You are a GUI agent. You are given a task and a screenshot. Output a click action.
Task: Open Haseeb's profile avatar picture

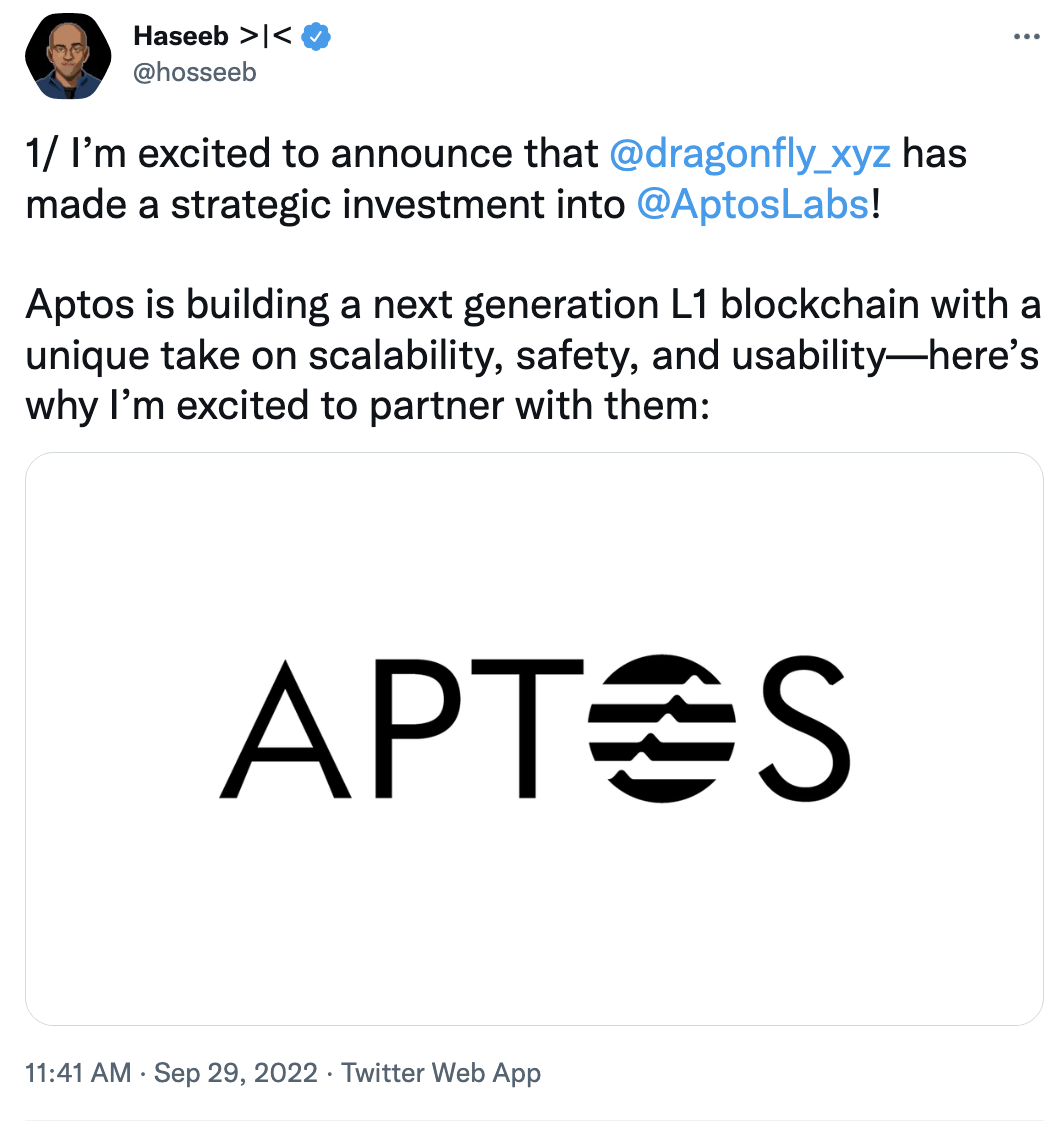click(67, 56)
